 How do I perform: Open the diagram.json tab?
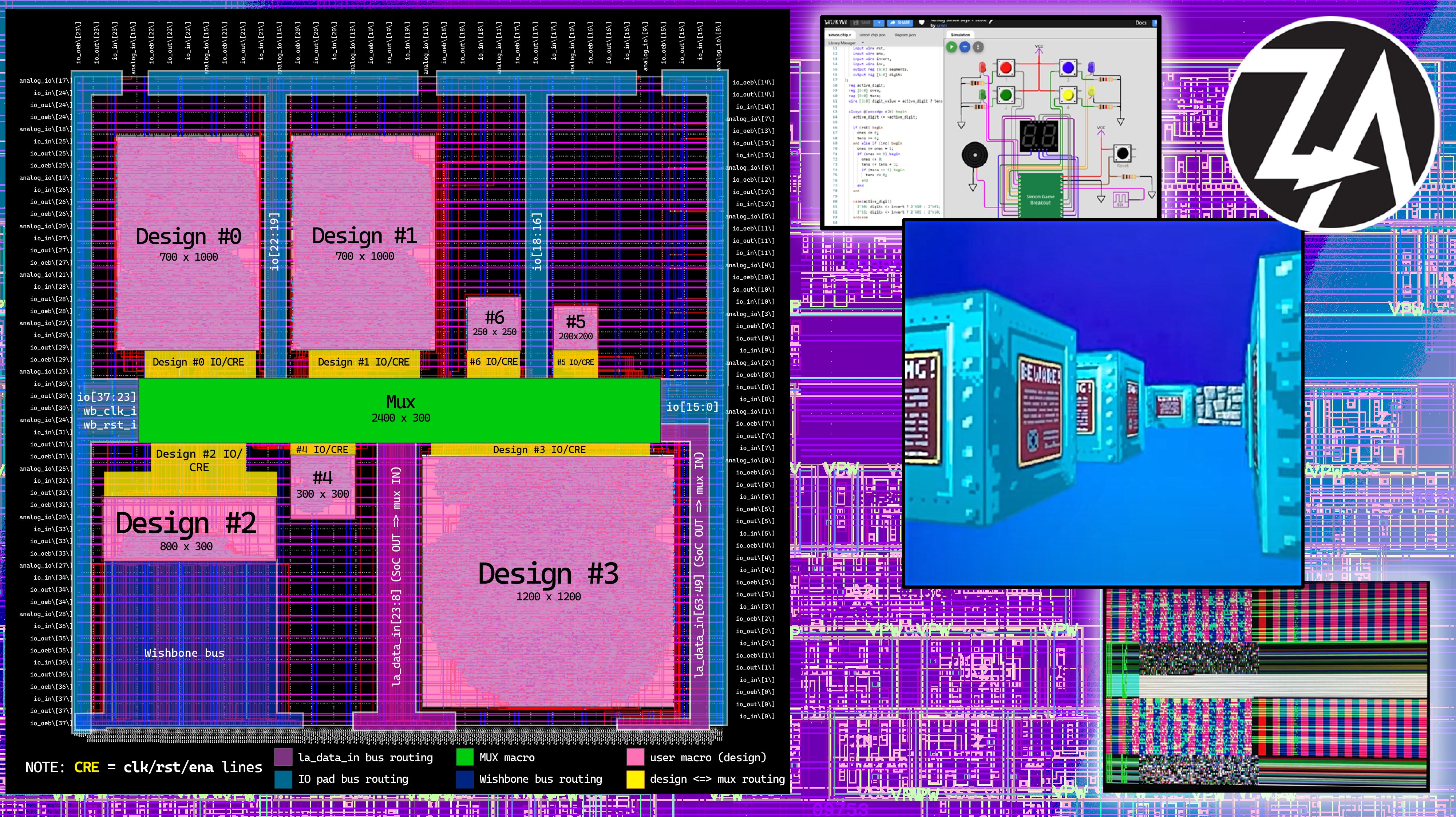[905, 35]
